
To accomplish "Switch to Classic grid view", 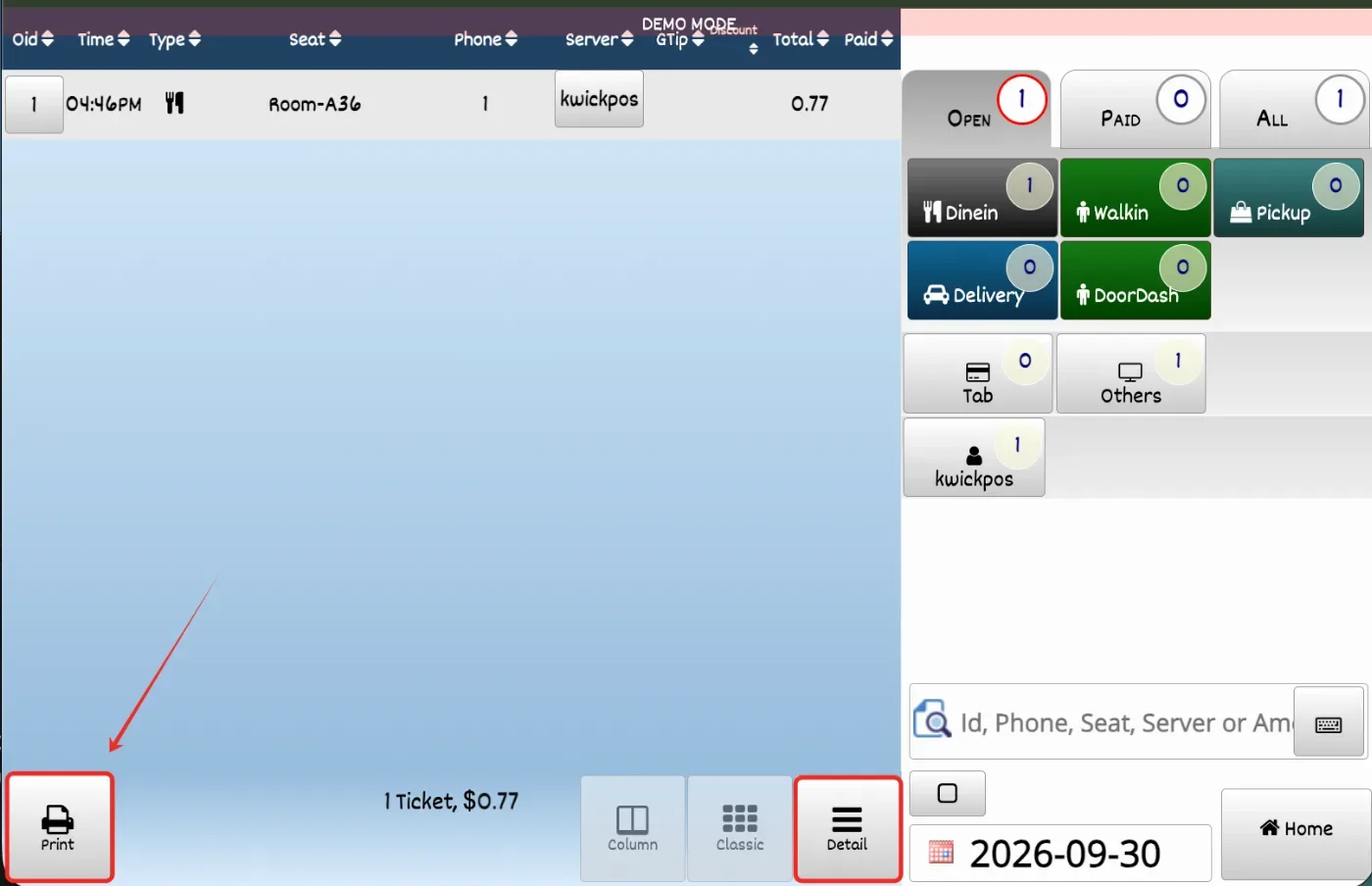I will (740, 828).
